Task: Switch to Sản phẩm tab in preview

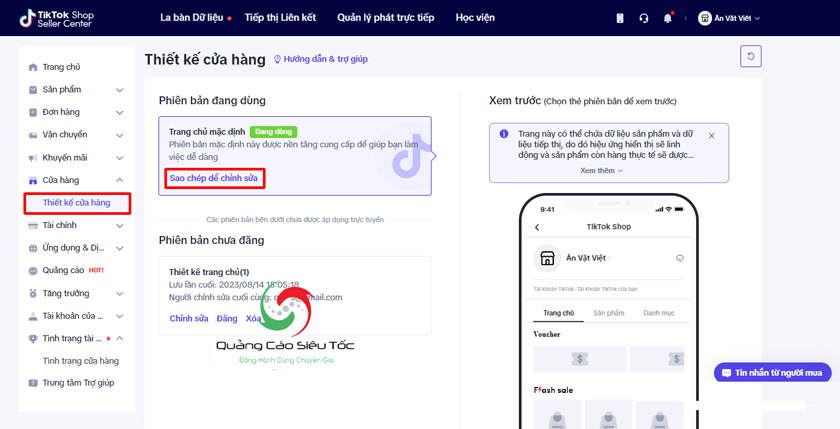Action: click(608, 313)
